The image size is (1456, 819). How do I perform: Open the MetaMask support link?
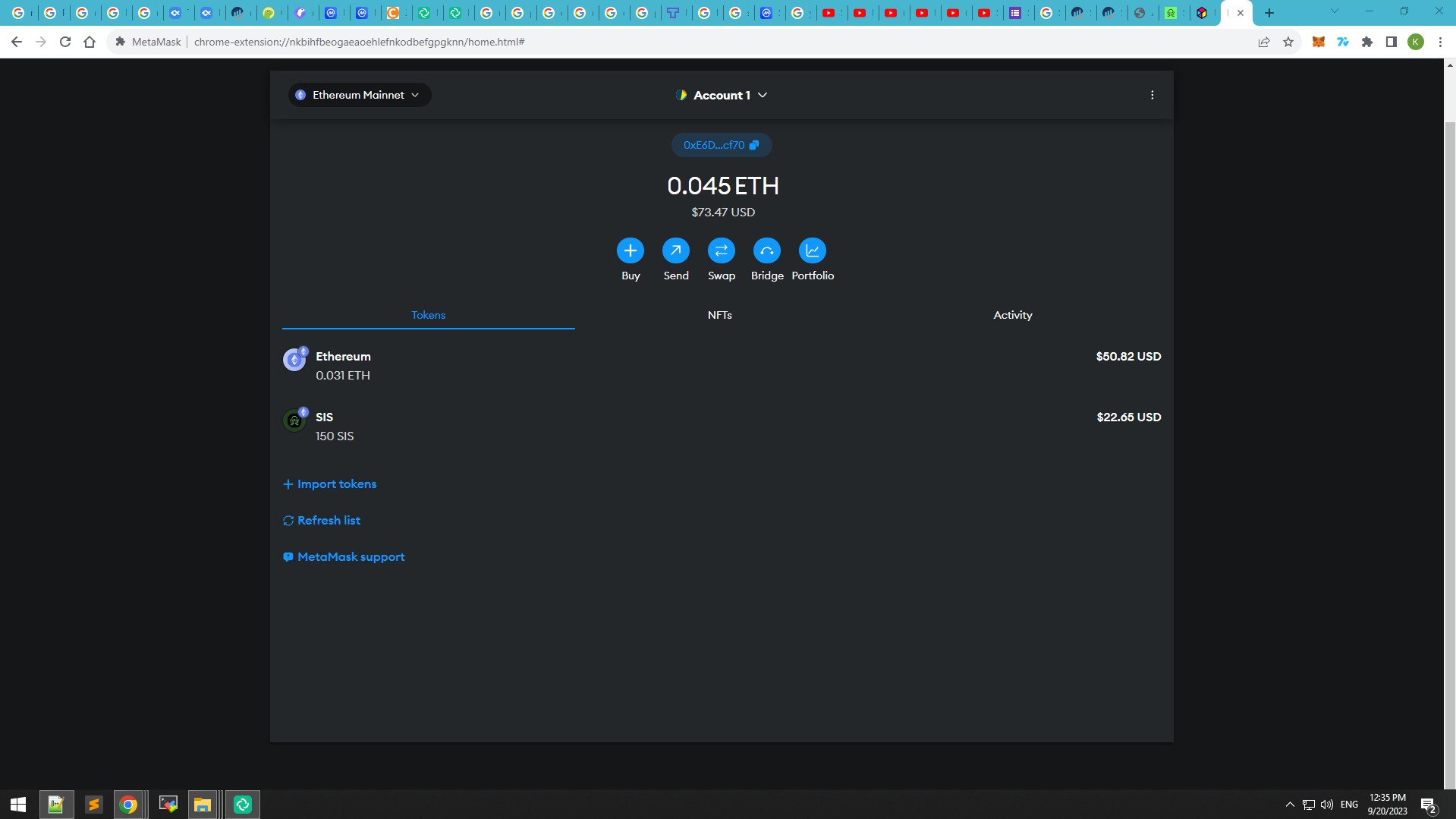coord(344,557)
